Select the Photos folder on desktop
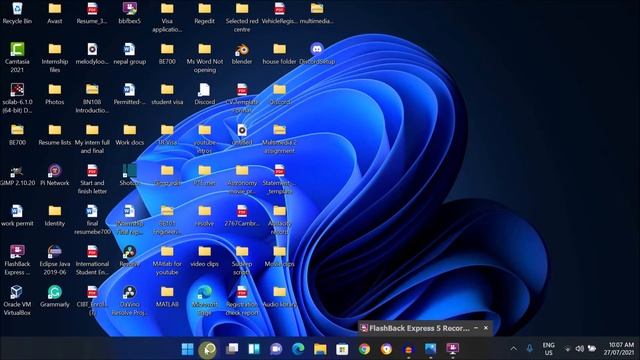This screenshot has width=640, height=360. tap(55, 94)
